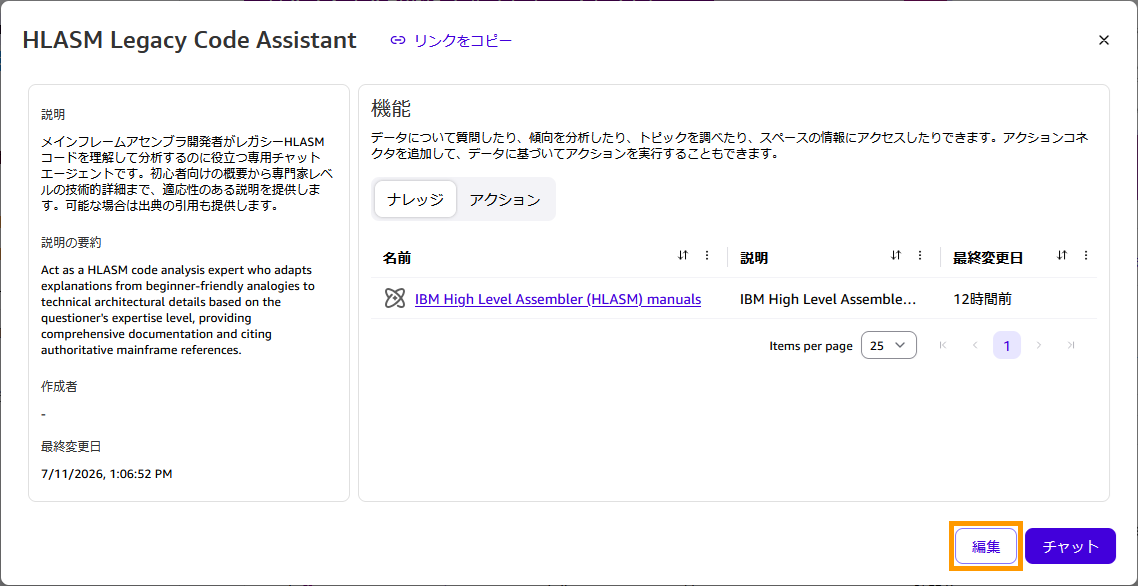Go to next page of results

tap(1039, 346)
